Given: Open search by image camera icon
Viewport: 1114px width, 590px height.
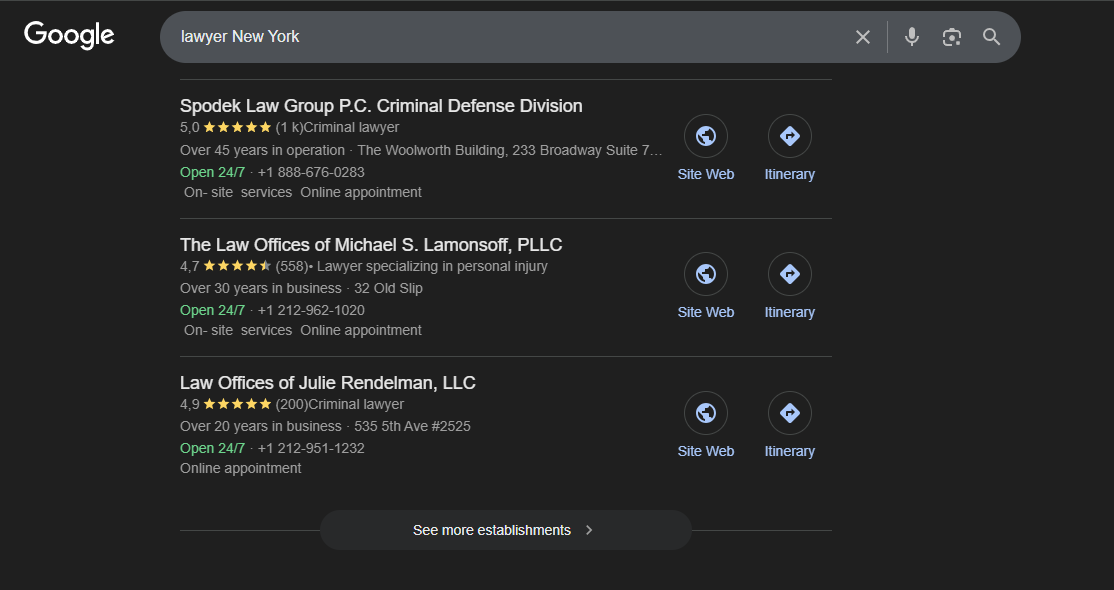Looking at the screenshot, I should [951, 37].
